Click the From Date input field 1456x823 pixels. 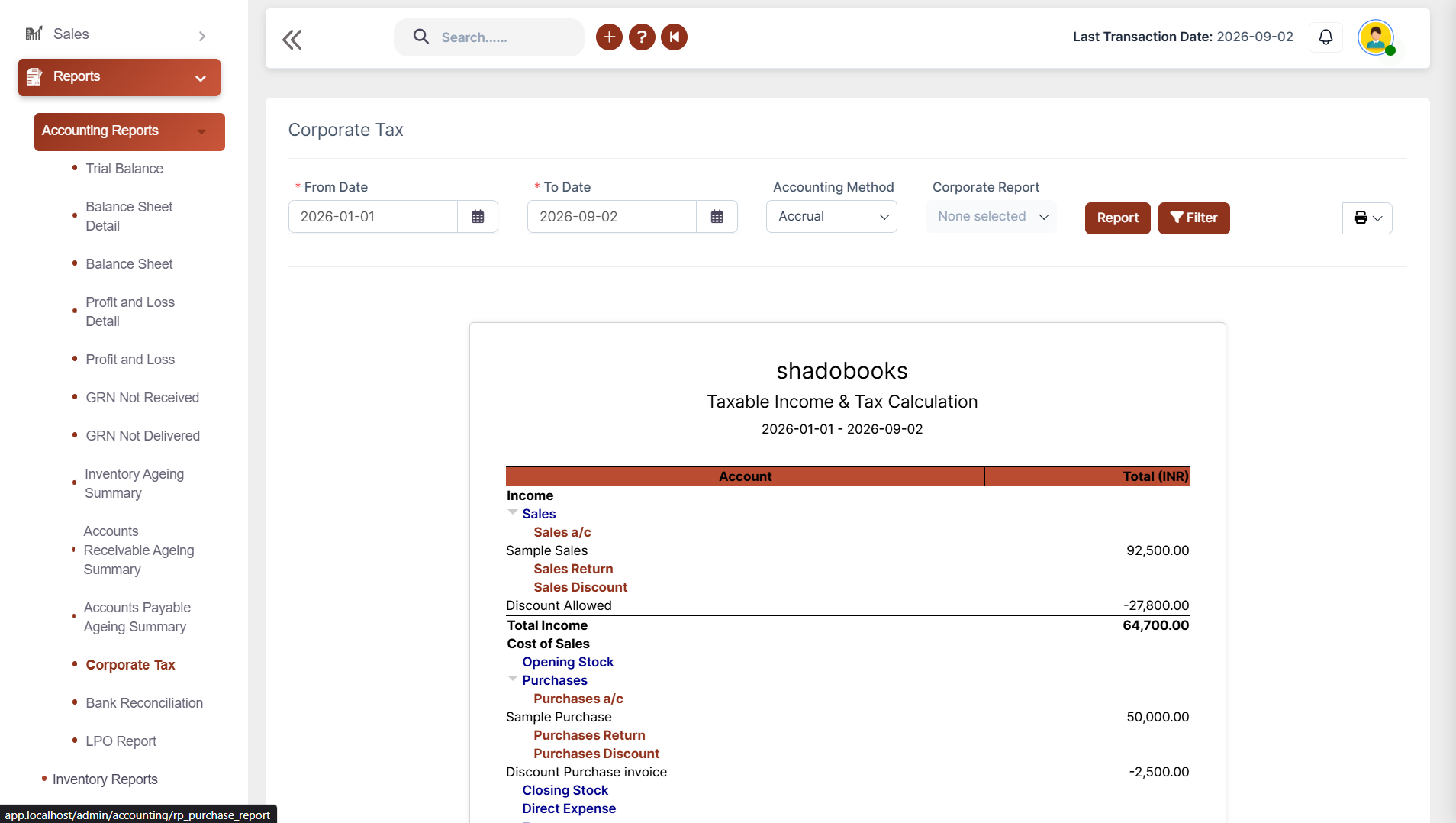pyautogui.click(x=373, y=217)
